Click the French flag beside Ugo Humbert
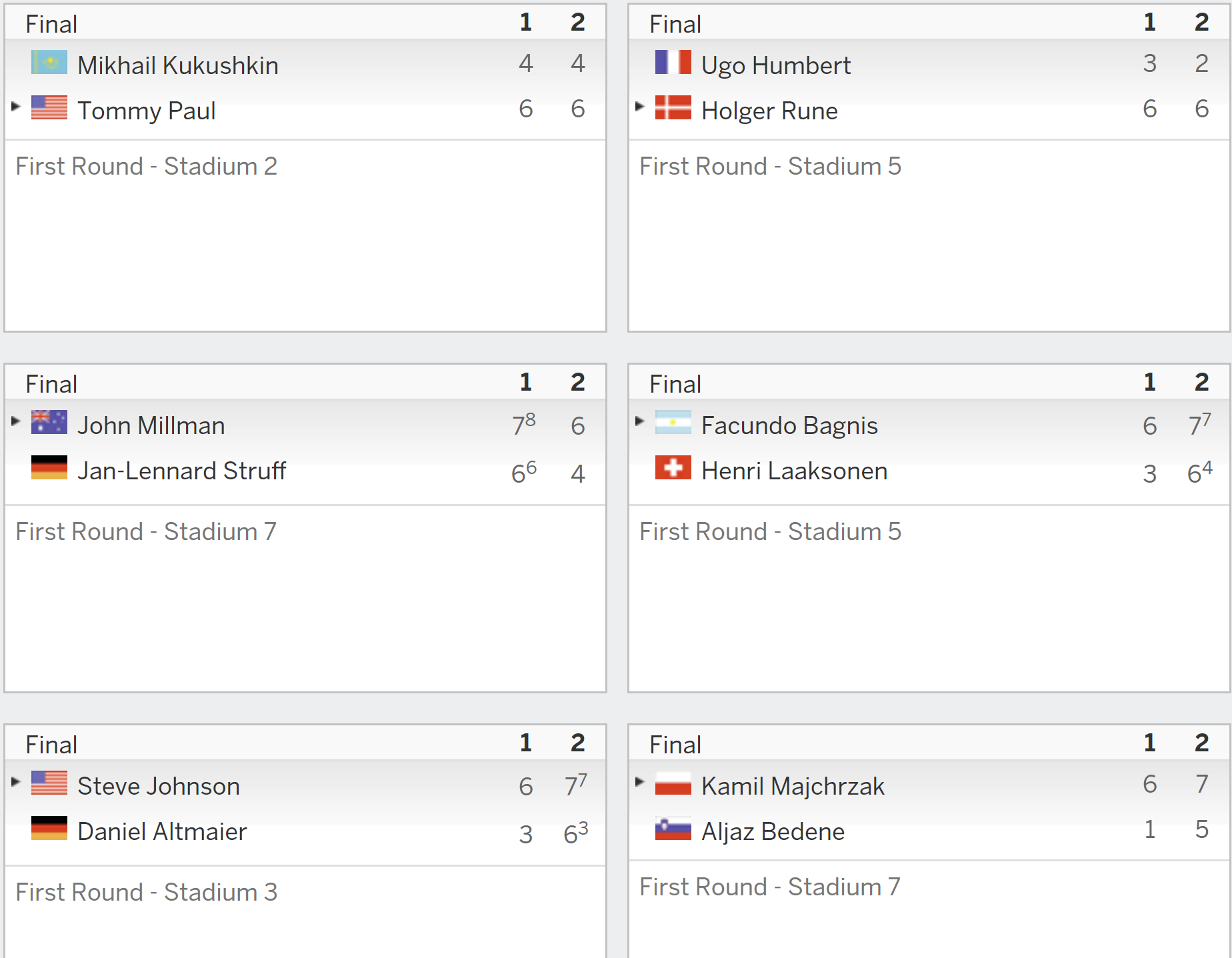This screenshot has height=958, width=1232. pos(673,63)
